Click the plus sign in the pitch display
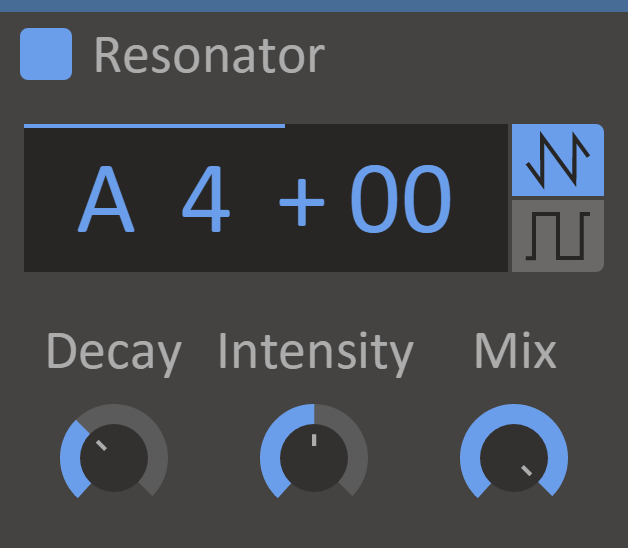628x548 pixels. [302, 203]
